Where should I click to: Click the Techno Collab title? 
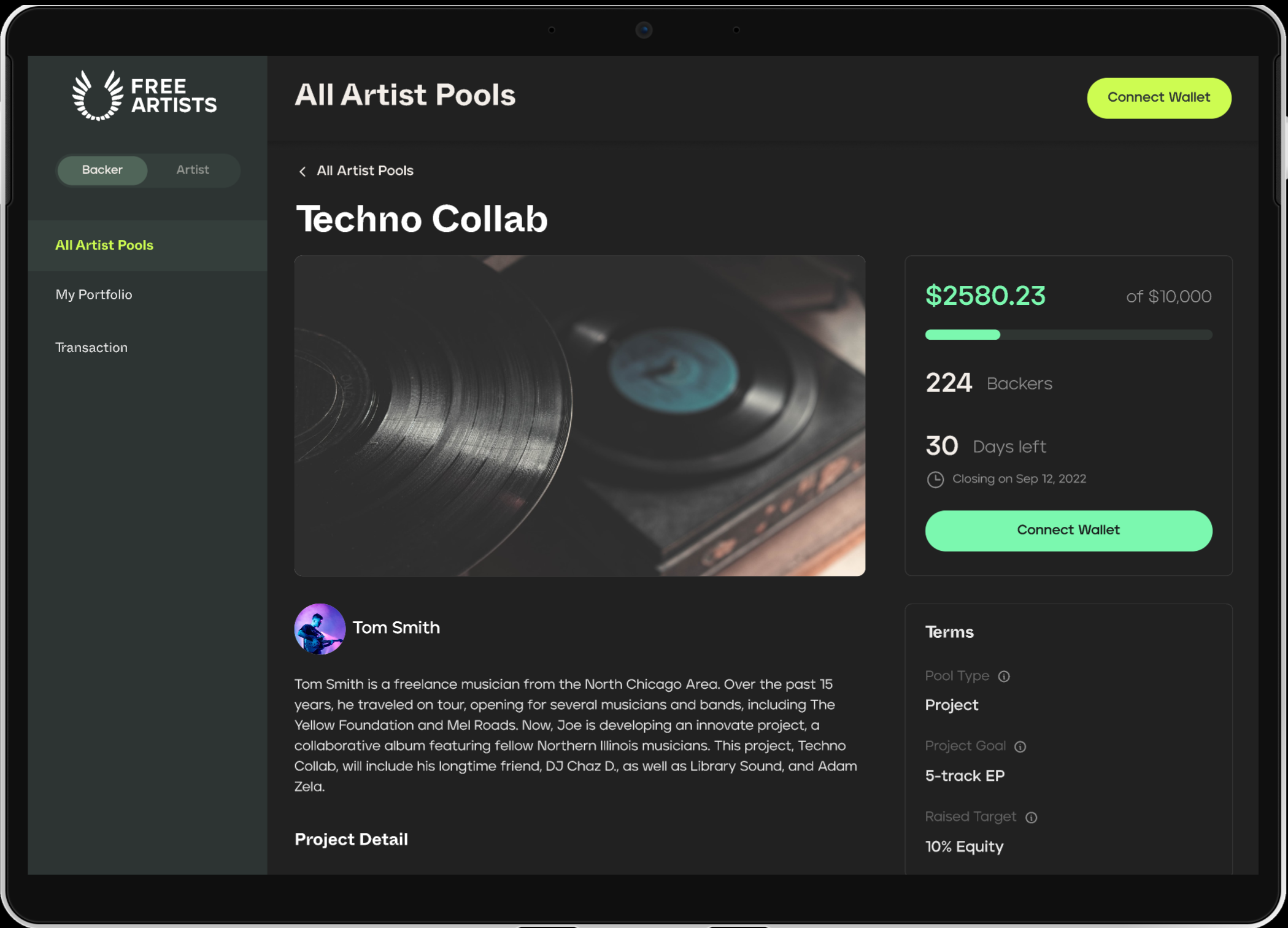click(x=422, y=219)
